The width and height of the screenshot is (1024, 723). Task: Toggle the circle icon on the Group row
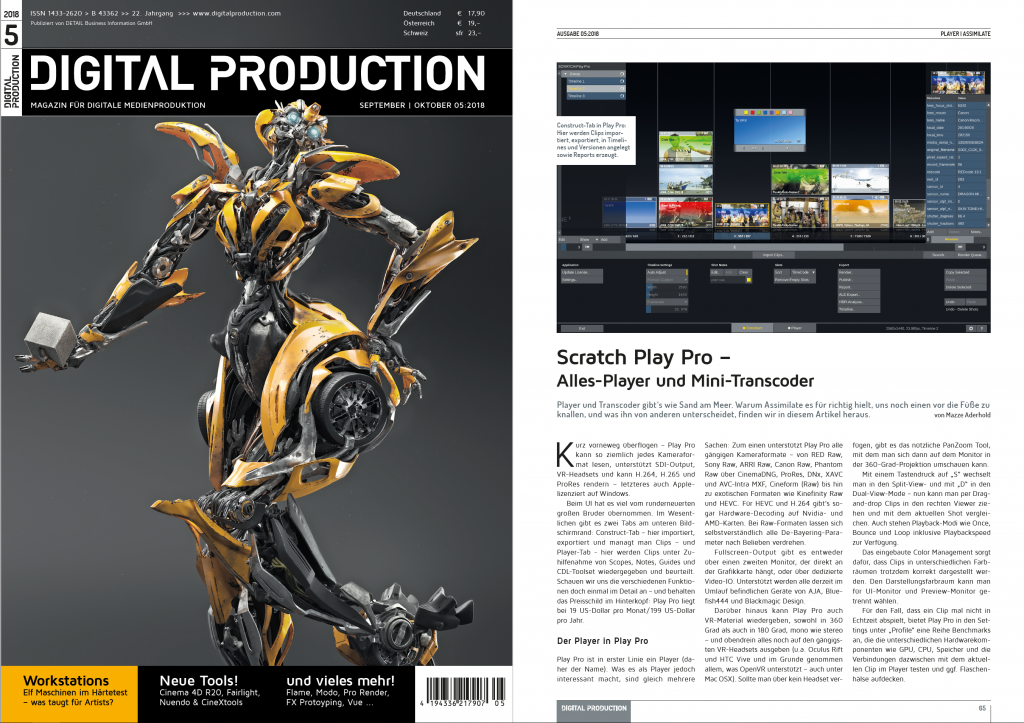(622, 74)
